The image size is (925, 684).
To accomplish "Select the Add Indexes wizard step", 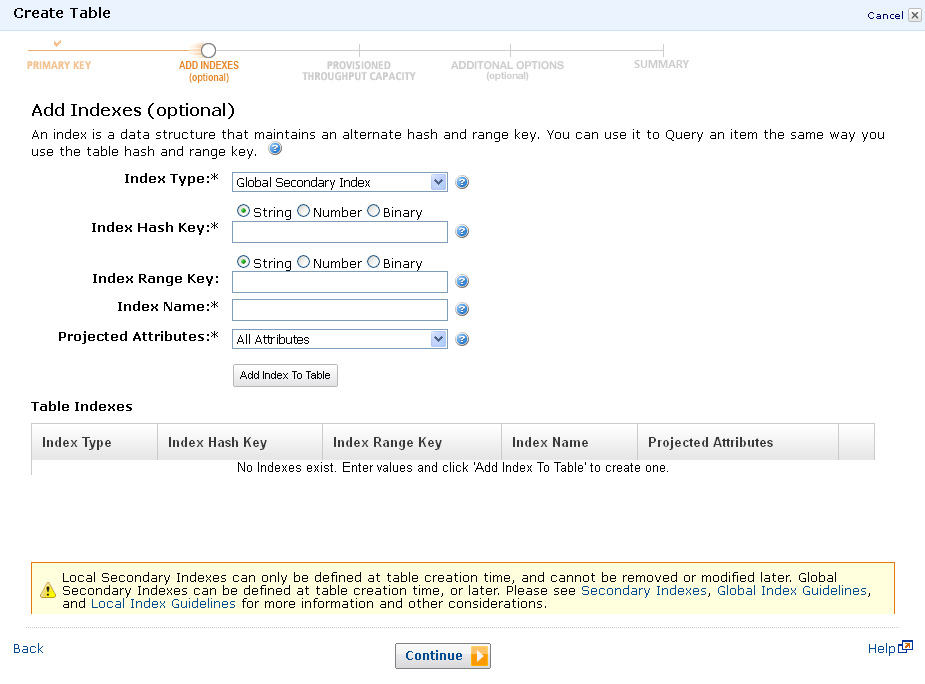I will coord(208,70).
